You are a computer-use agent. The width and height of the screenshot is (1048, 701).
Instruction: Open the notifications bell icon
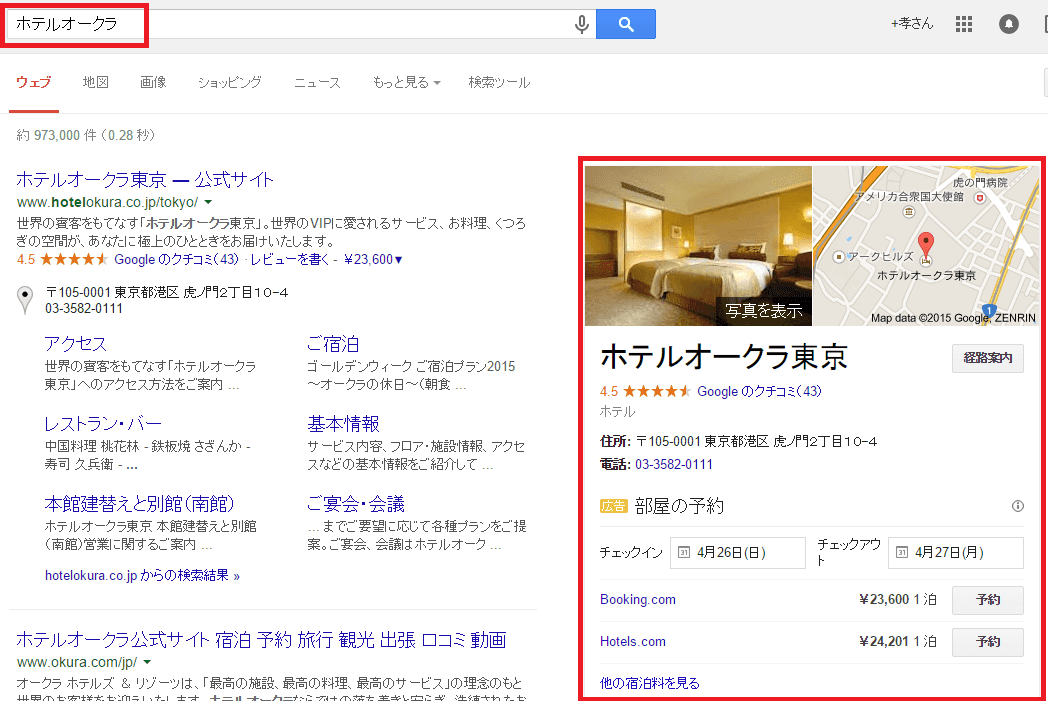[1008, 25]
